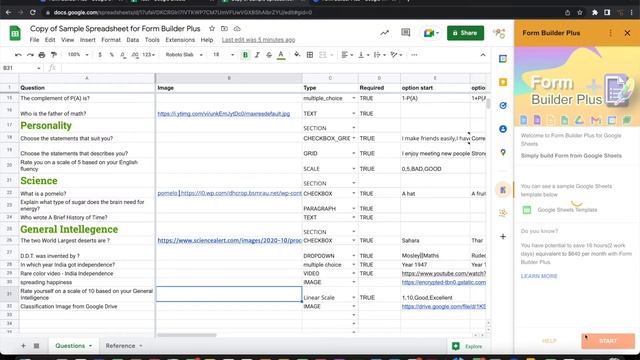Show more toolbar options via ellipsis

pos(414,55)
